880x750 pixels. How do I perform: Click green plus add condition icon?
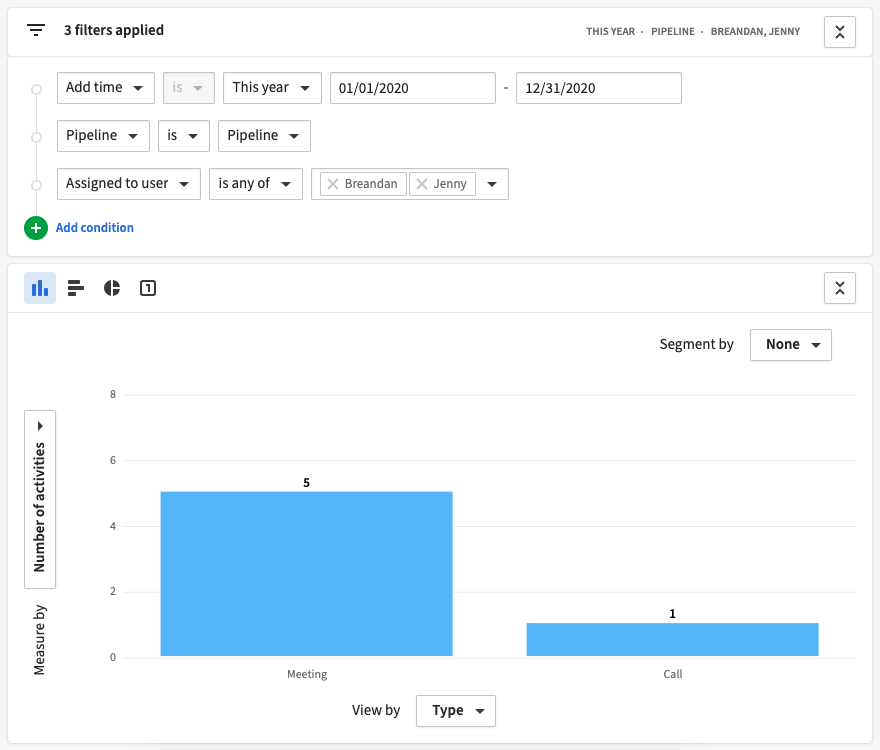coord(36,228)
